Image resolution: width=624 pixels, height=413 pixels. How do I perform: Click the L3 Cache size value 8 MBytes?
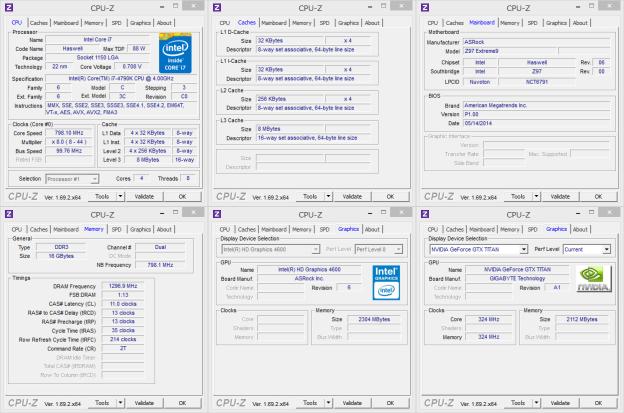click(x=291, y=129)
